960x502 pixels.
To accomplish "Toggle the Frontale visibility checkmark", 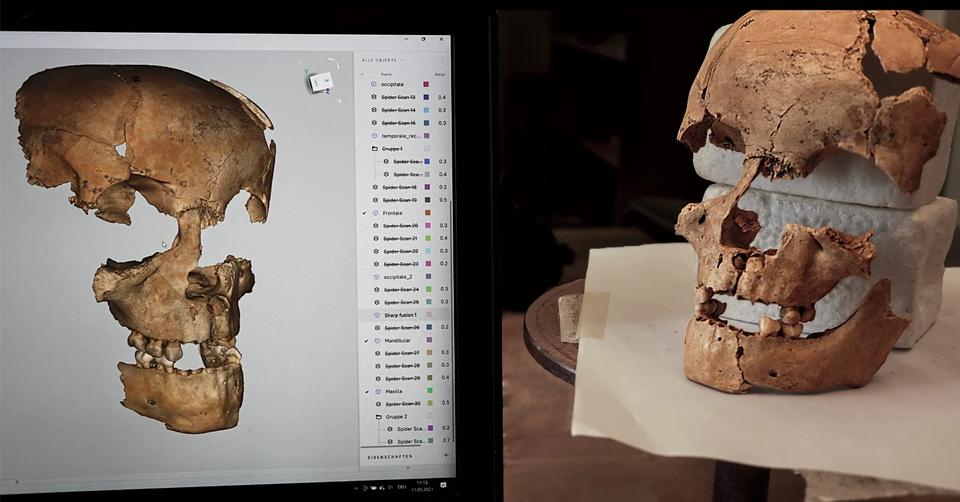I will tap(365, 213).
